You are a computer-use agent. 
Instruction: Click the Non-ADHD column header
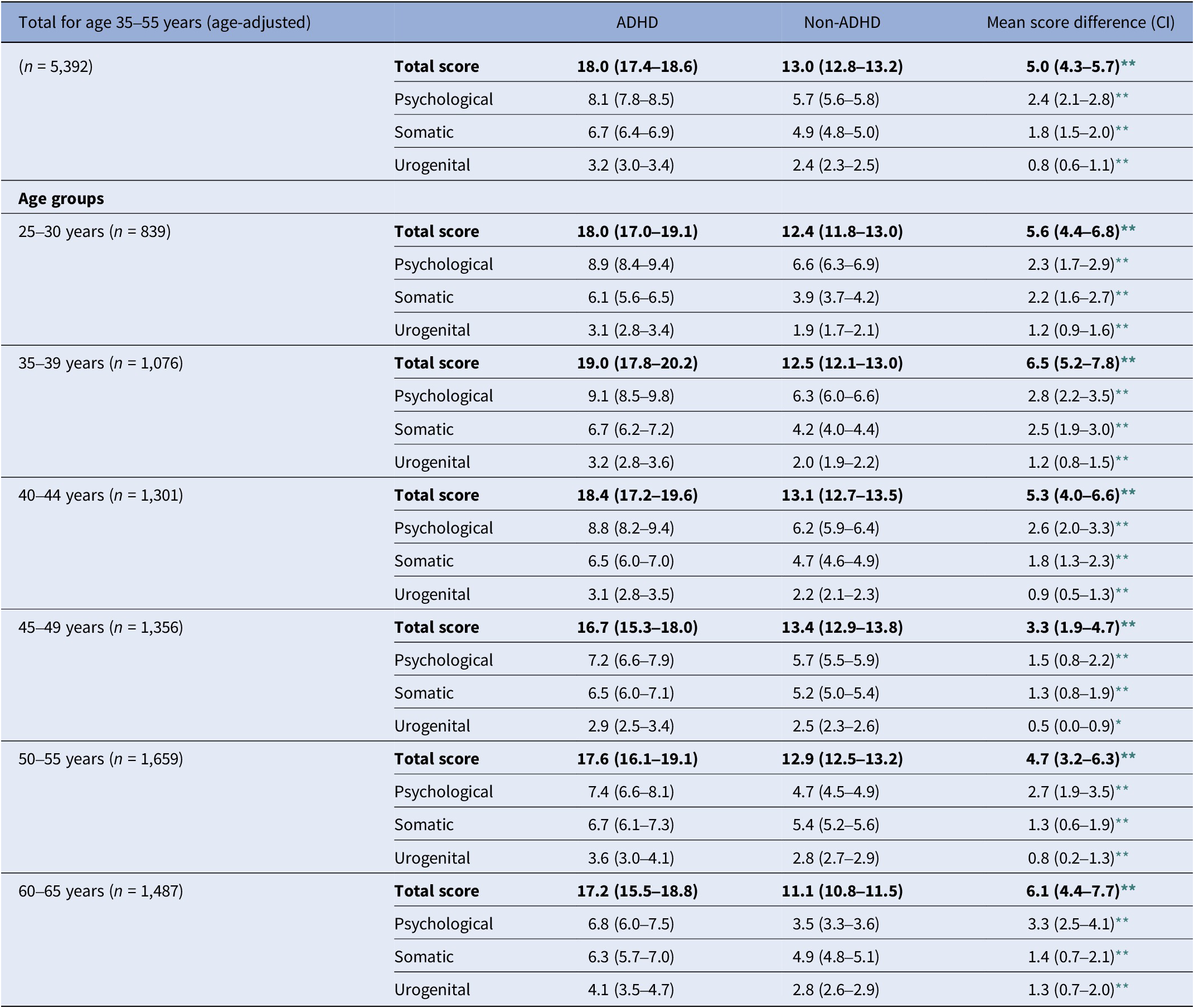click(x=842, y=22)
